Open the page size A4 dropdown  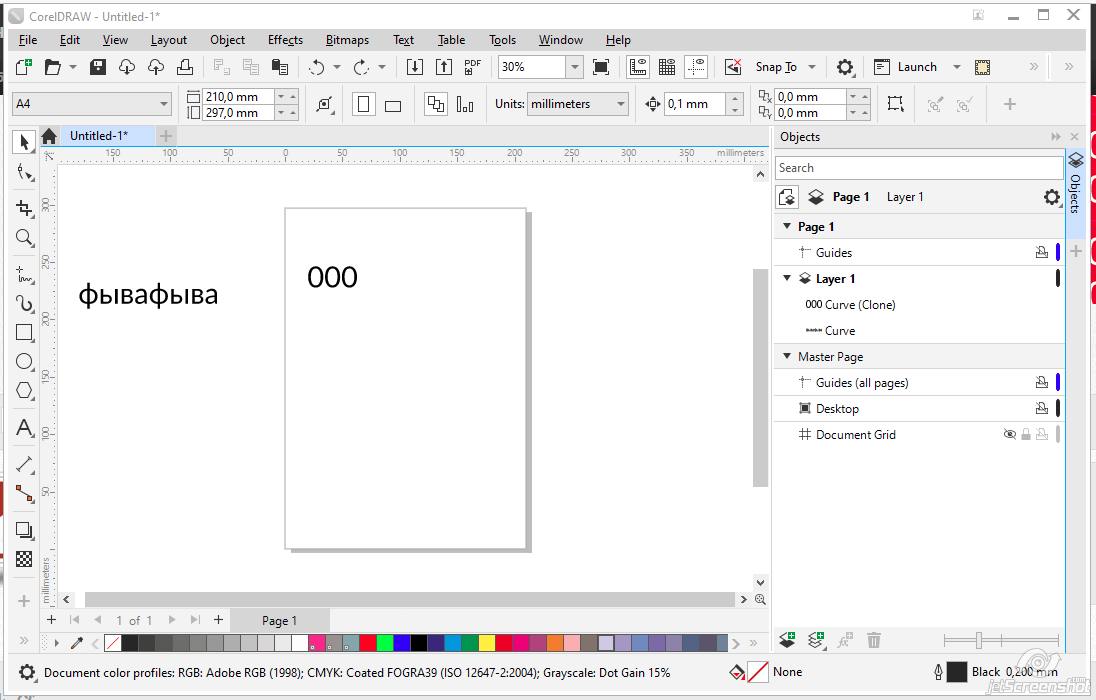pos(164,104)
